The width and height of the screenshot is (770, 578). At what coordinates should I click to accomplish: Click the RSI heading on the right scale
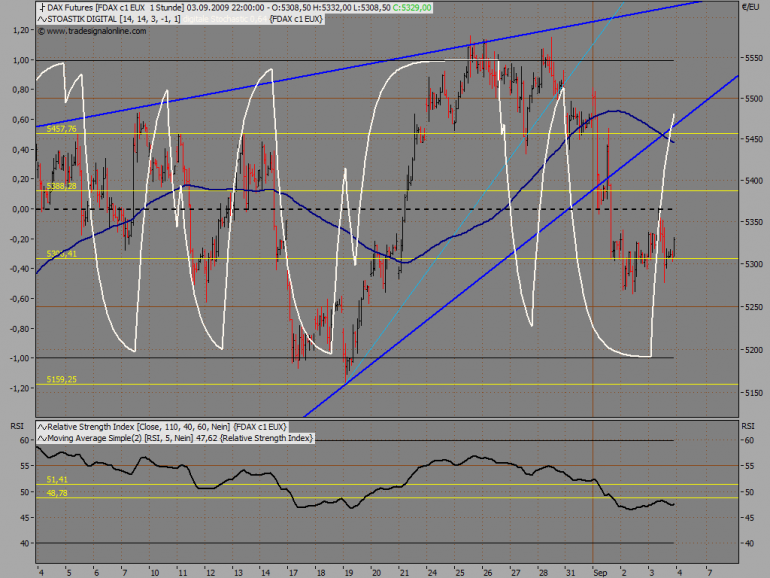[748, 426]
